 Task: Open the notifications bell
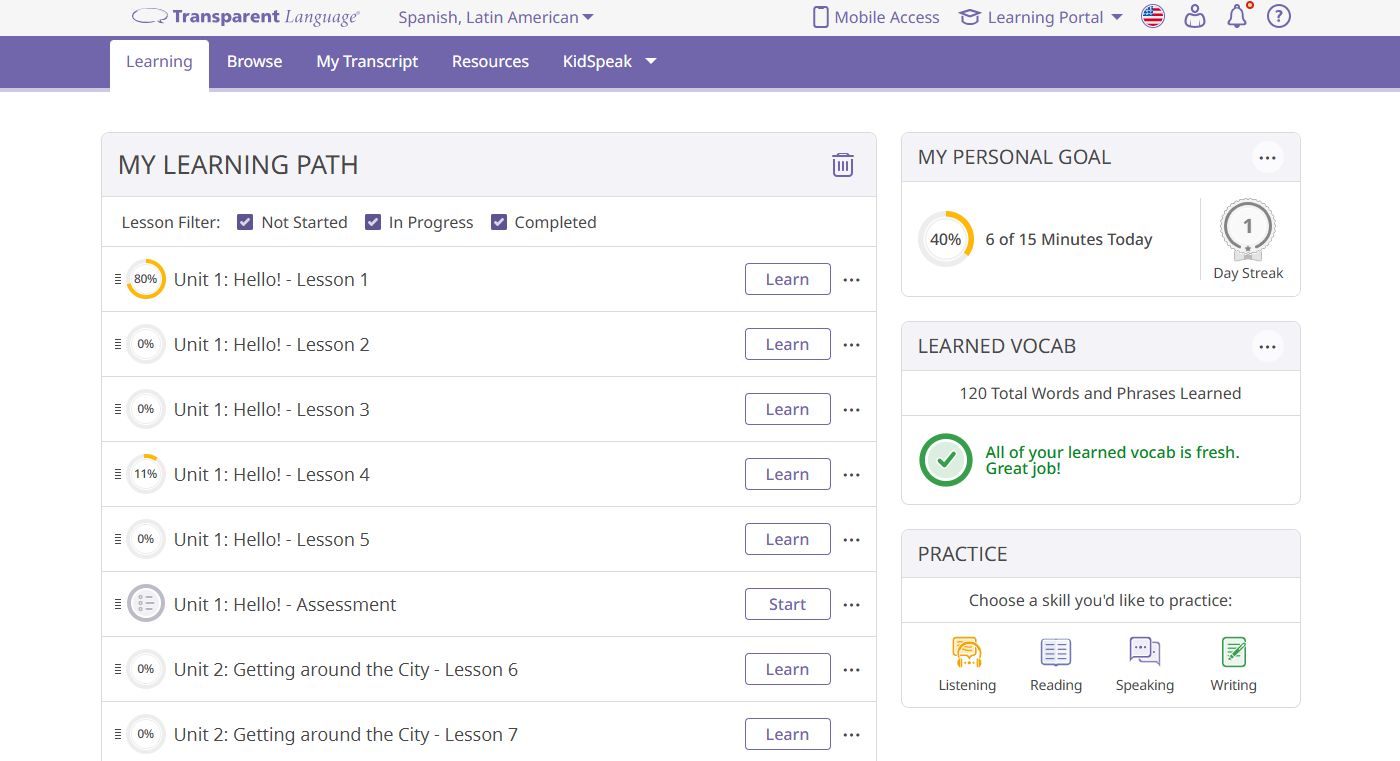1236,17
